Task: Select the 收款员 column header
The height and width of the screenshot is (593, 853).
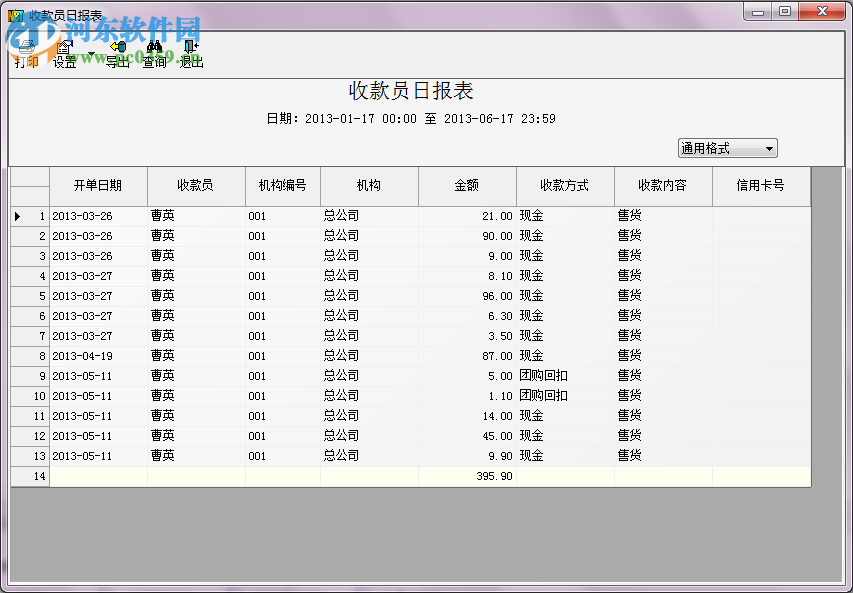Action: click(x=195, y=186)
